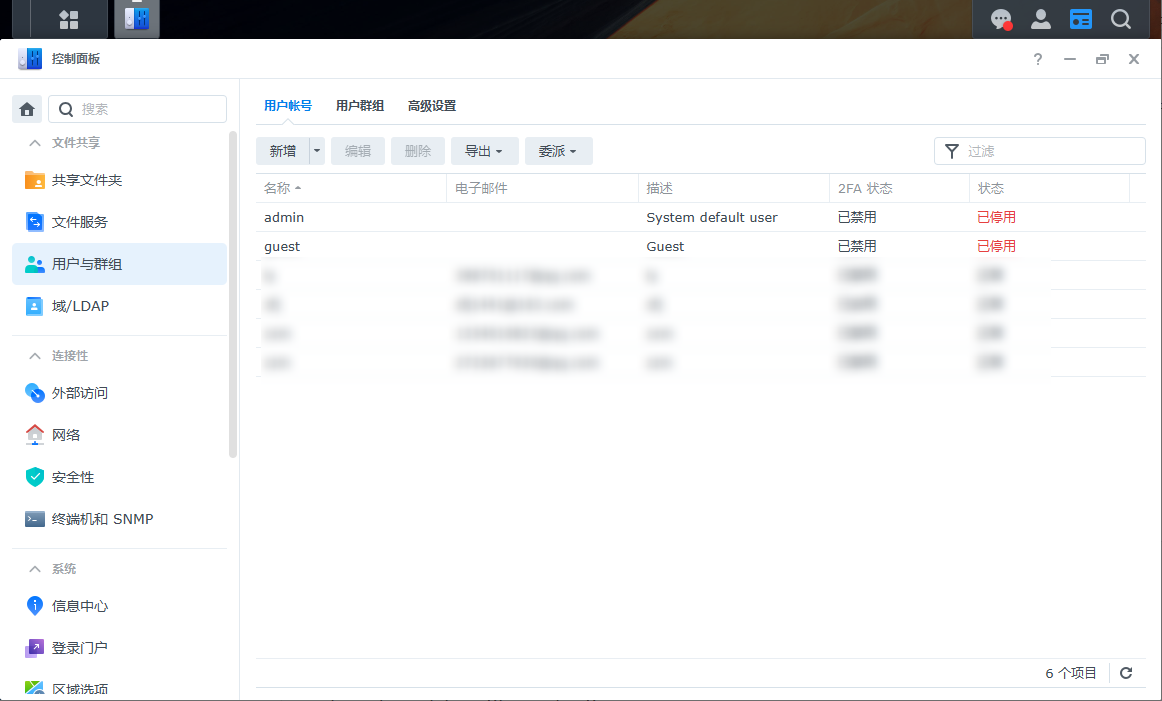Click the 新增 button
Viewport: 1162px width, 701px height.
pos(283,151)
